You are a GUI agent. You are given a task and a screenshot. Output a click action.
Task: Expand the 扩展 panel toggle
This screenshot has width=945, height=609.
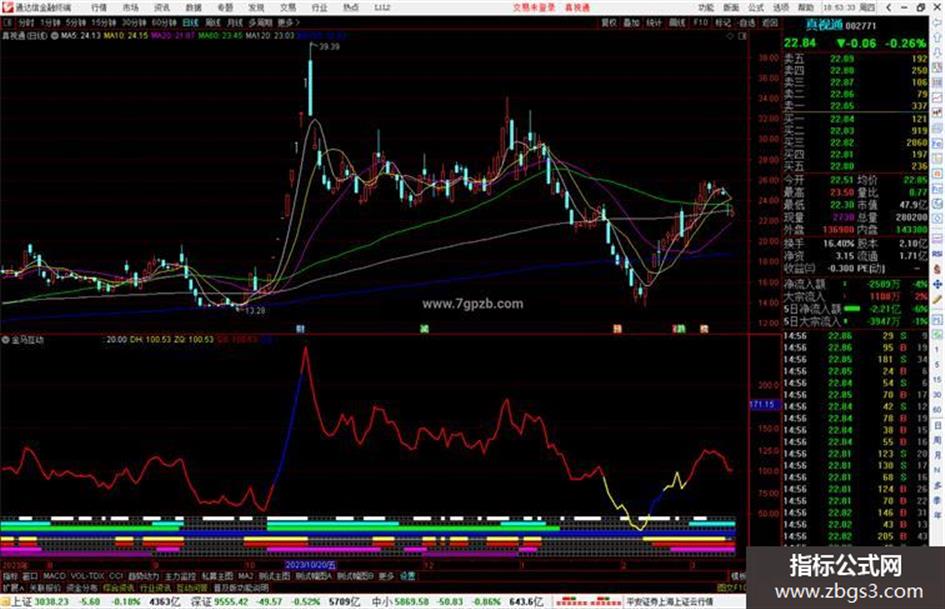(x=13, y=587)
